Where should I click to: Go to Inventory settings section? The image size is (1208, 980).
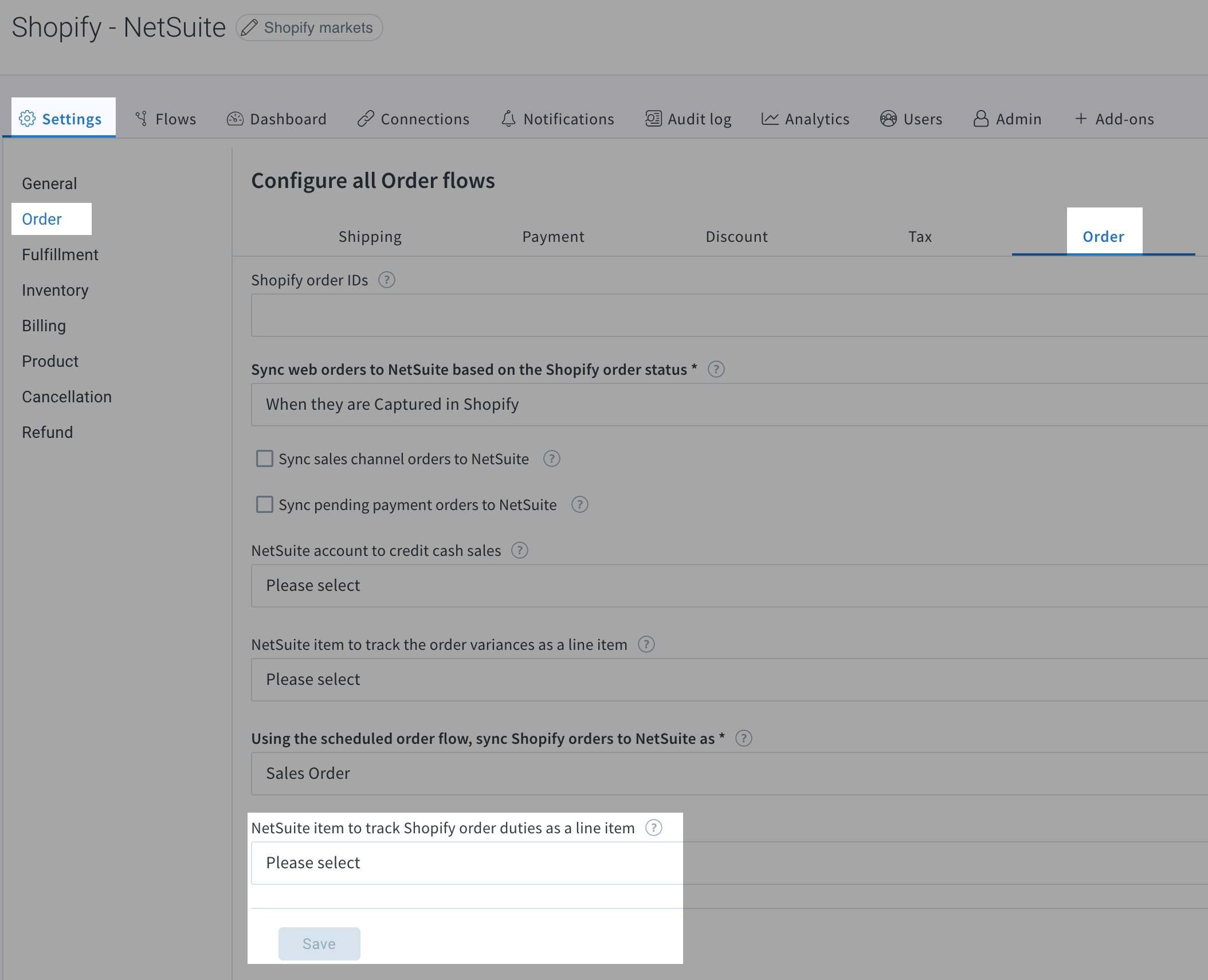pyautogui.click(x=55, y=290)
